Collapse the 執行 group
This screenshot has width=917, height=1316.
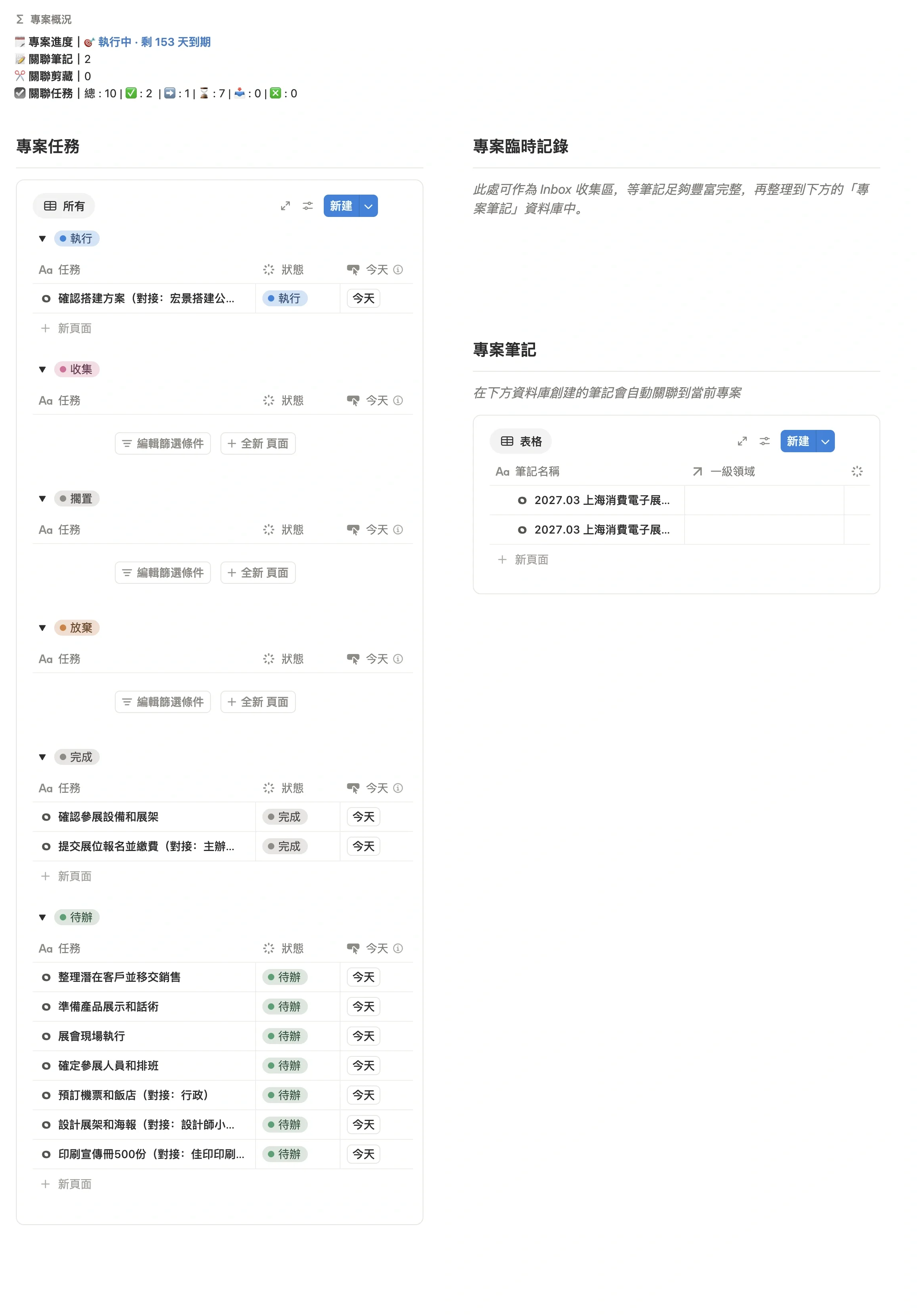pos(42,238)
